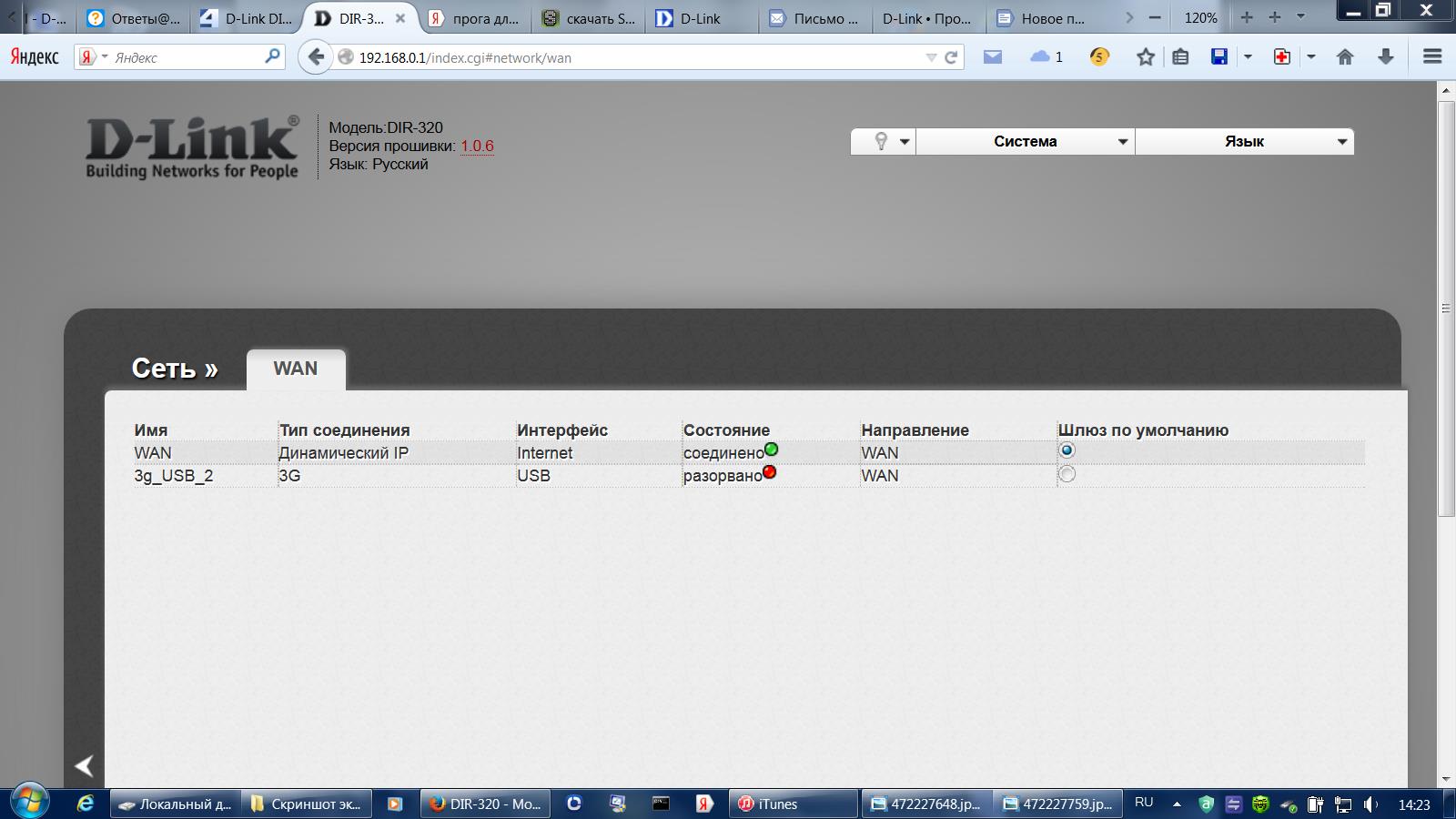Show hidden tray icons arrow

(1178, 804)
